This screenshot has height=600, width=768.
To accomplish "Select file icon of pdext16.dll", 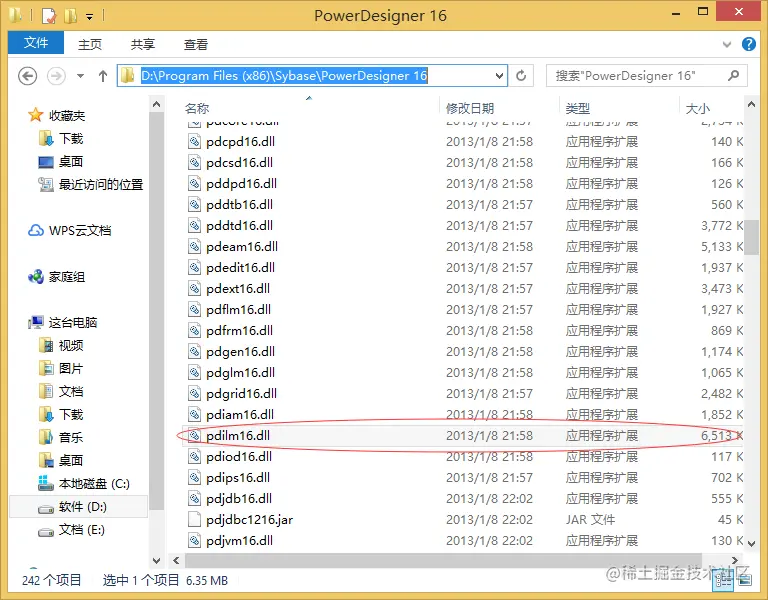I will click(194, 289).
